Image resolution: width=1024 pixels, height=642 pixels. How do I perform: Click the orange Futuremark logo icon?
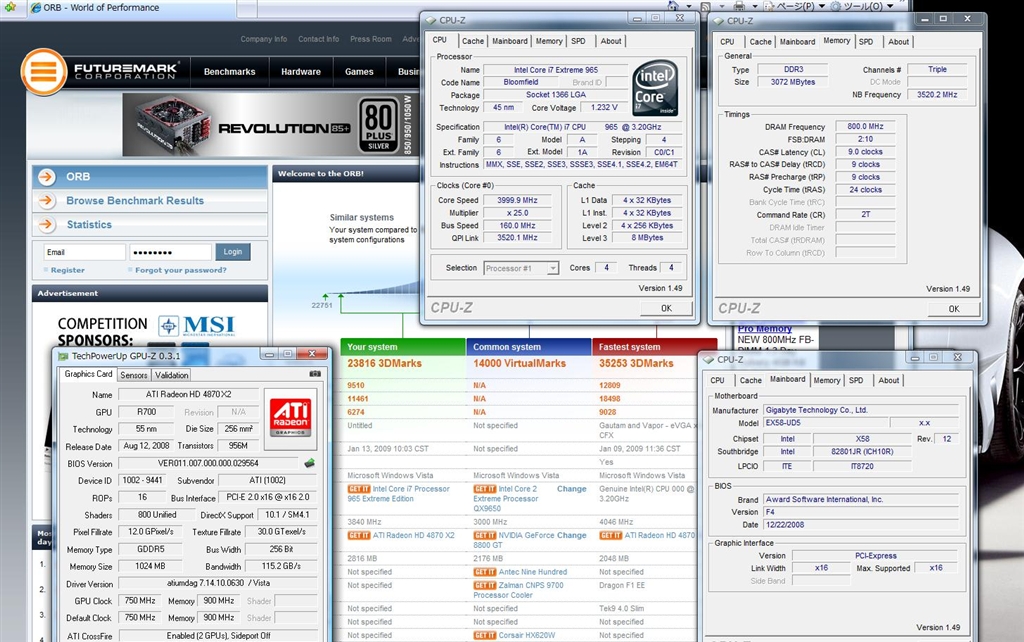tap(44, 71)
